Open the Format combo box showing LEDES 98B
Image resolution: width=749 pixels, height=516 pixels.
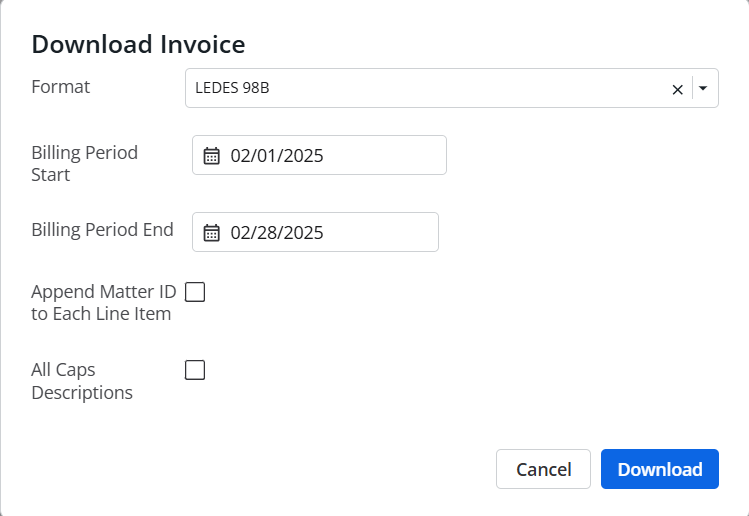tap(452, 88)
